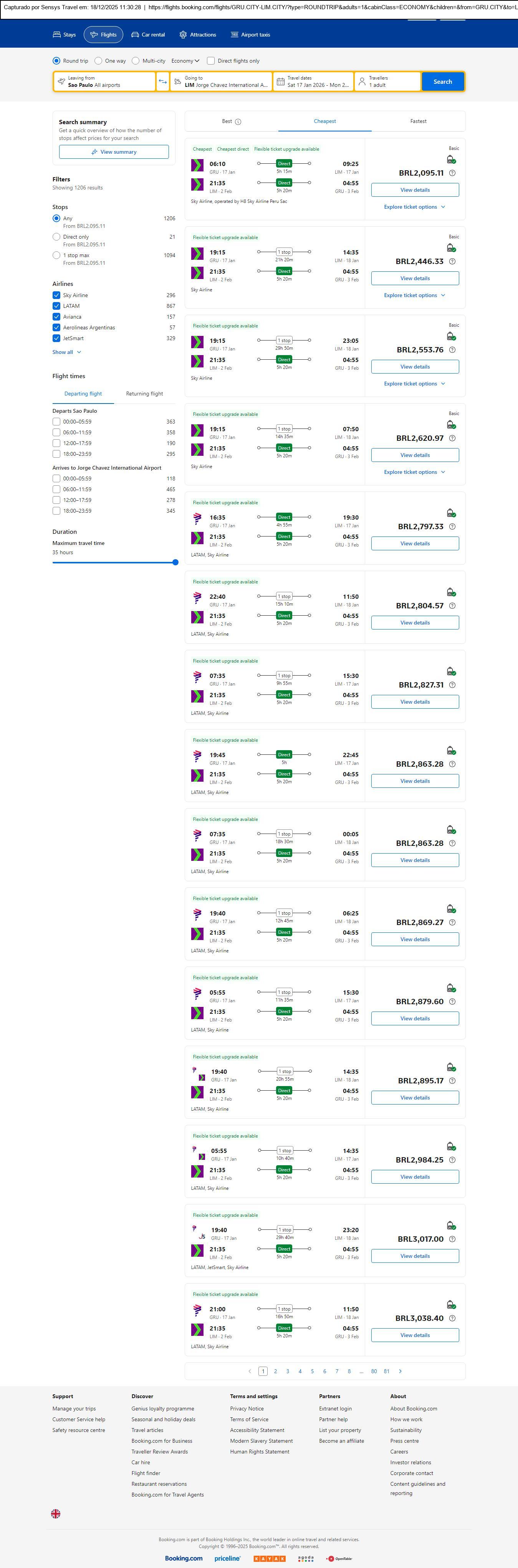Click the Travel dates input field
Viewport: 518px width, 1568px height.
(313, 81)
